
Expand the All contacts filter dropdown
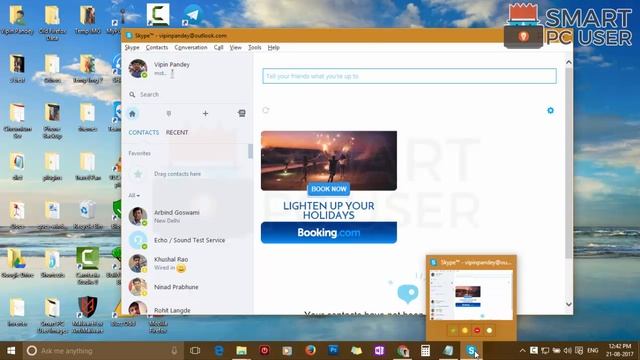coord(134,196)
